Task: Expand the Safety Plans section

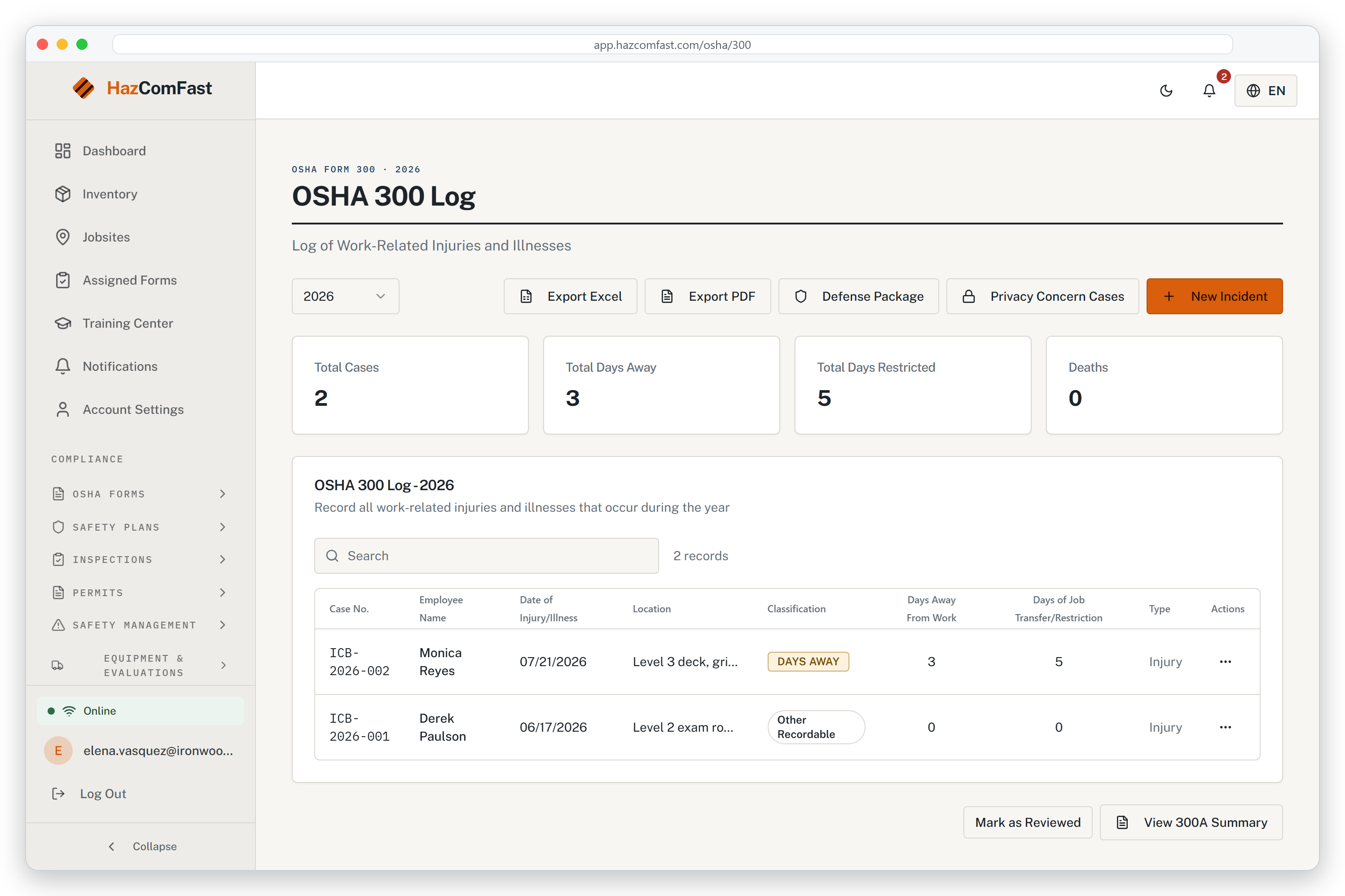Action: [141, 527]
